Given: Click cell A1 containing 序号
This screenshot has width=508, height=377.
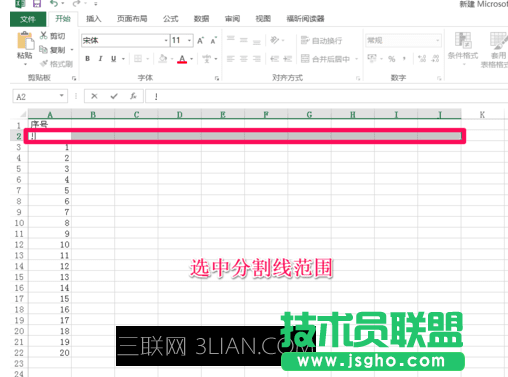Looking at the screenshot, I should (x=50, y=125).
